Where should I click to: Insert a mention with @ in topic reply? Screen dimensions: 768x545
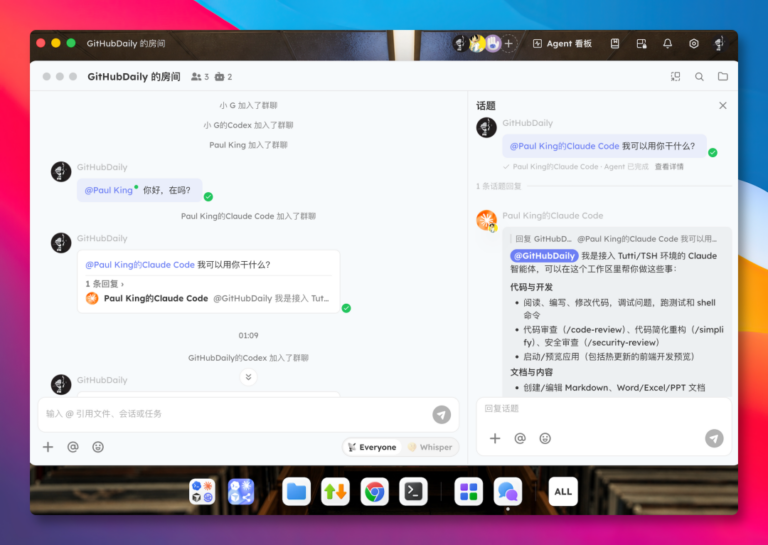click(x=520, y=438)
